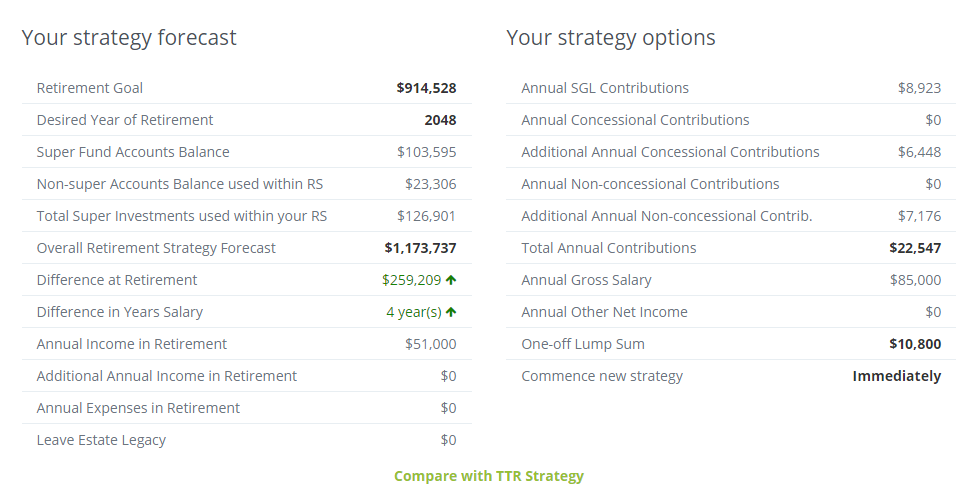The width and height of the screenshot is (970, 504).
Task: Select the Additional Annual Concessional Contributions value $6,448
Action: coord(919,152)
